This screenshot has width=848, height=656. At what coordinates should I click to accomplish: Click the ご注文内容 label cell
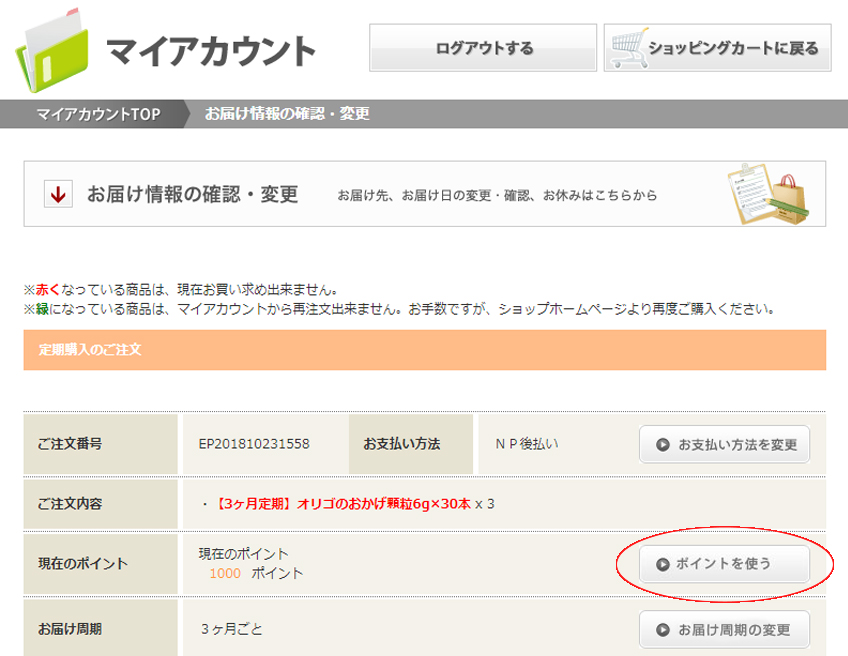coord(101,504)
